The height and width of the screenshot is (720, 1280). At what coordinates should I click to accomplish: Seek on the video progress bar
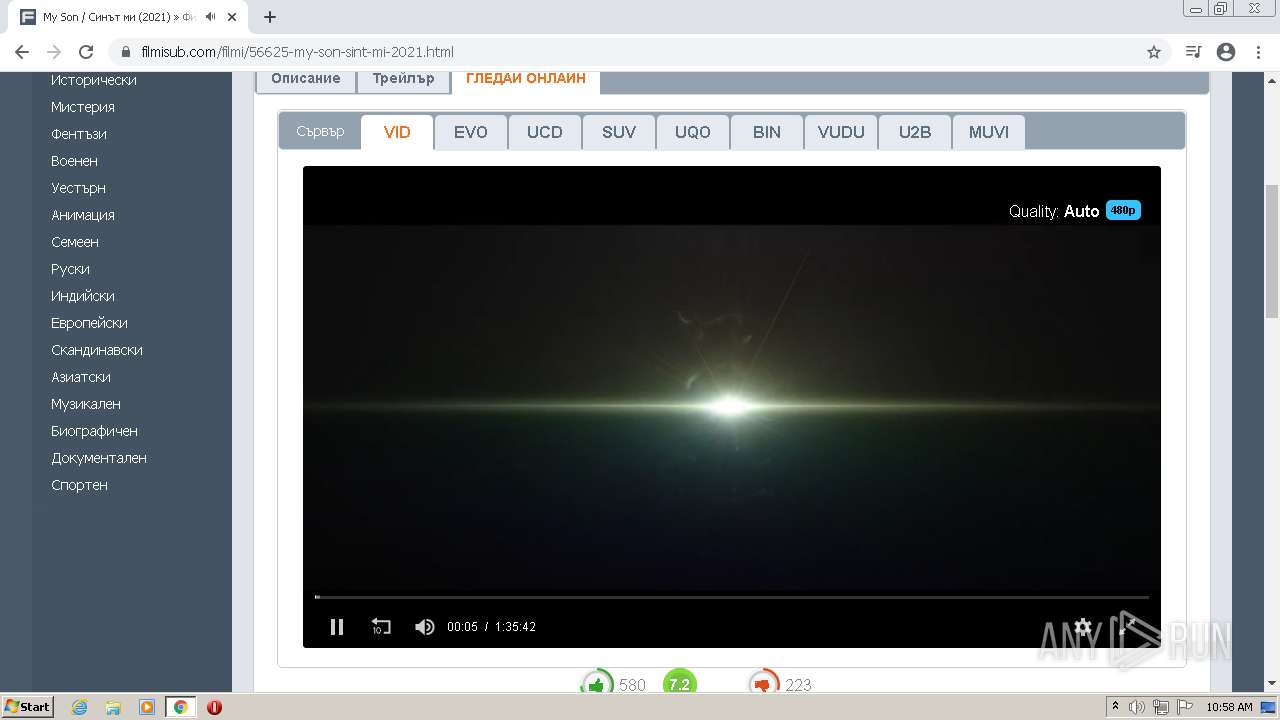(732, 597)
